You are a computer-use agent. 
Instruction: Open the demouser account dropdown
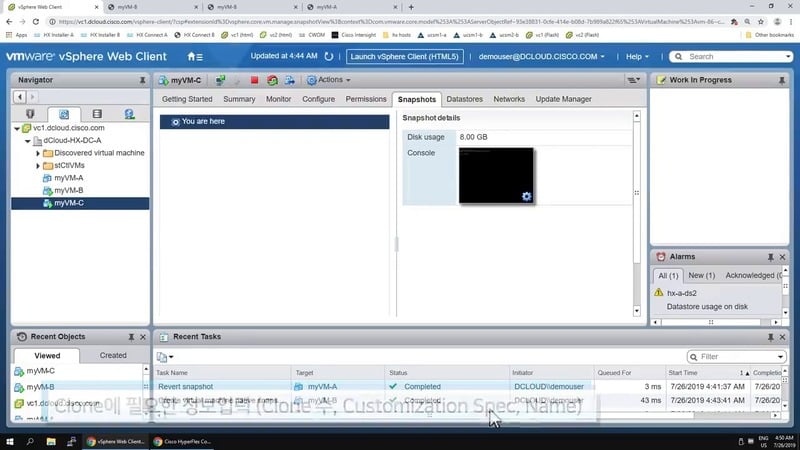[541, 57]
